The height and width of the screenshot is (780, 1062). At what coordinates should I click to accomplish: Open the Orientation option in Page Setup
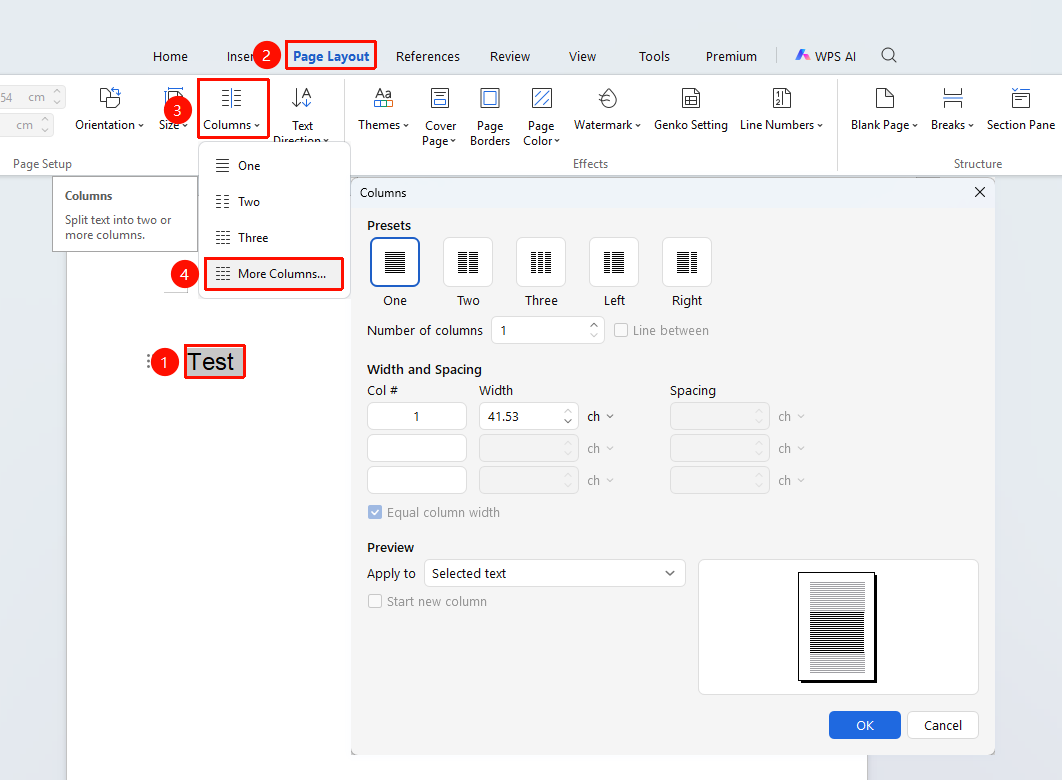(x=109, y=109)
